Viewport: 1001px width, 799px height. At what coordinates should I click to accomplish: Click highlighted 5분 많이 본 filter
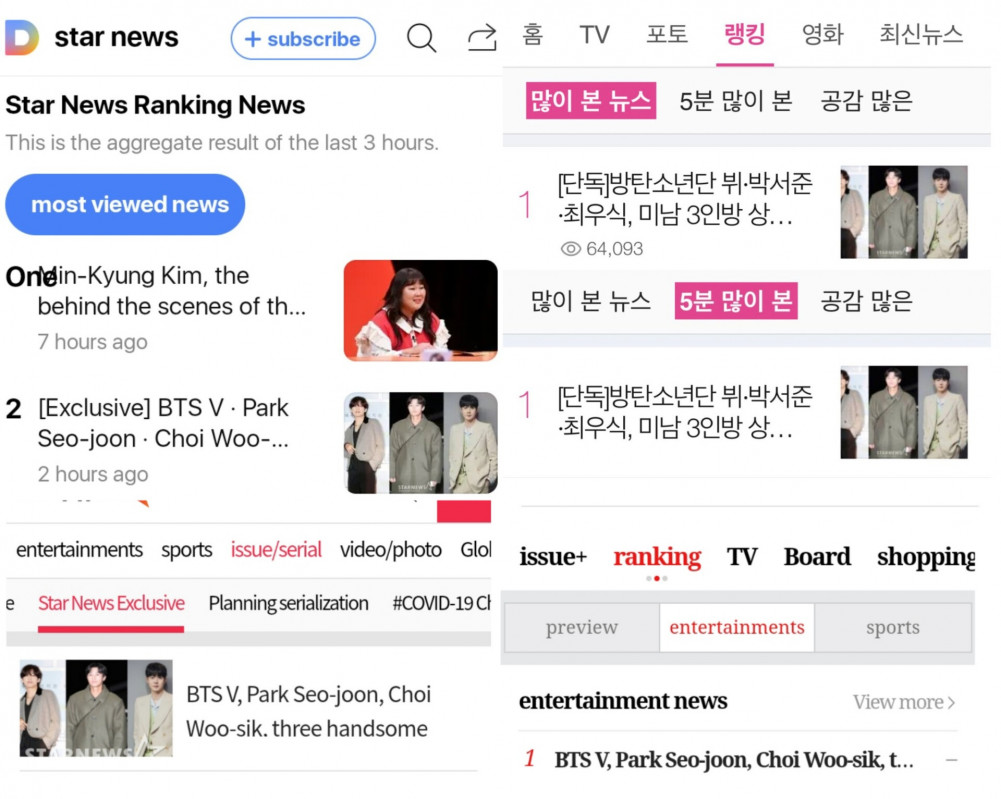click(x=736, y=301)
